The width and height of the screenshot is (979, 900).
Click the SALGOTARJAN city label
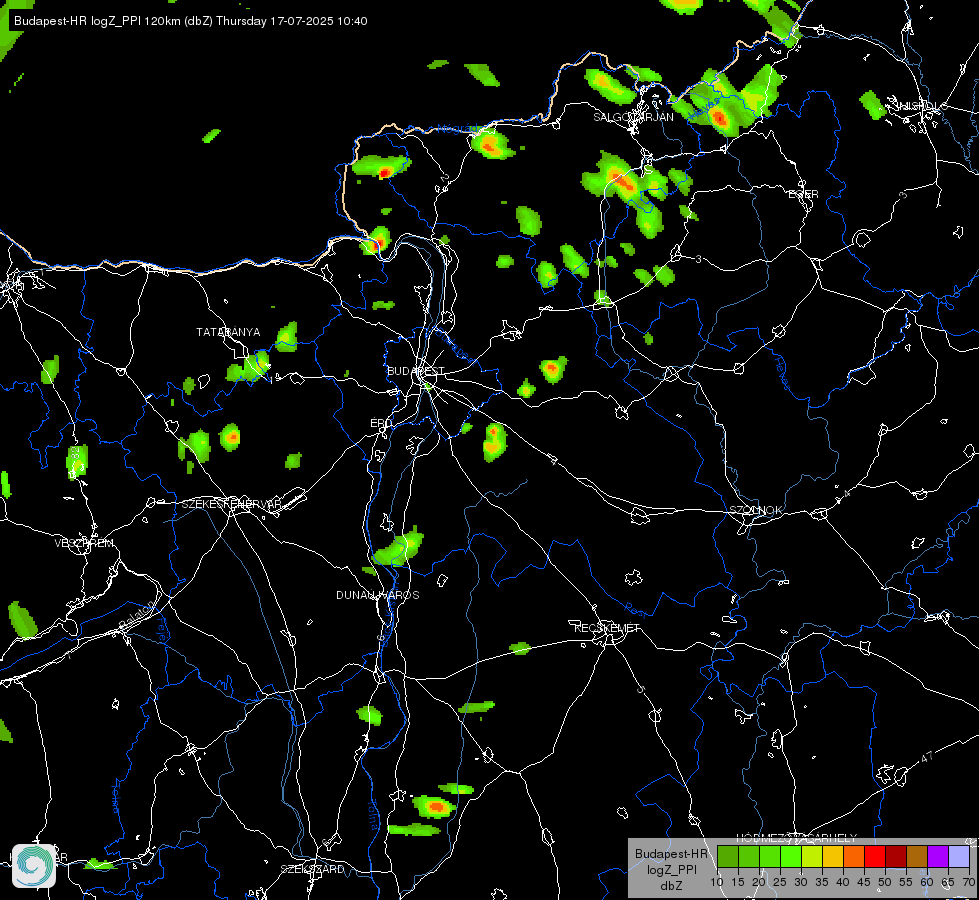tap(633, 117)
